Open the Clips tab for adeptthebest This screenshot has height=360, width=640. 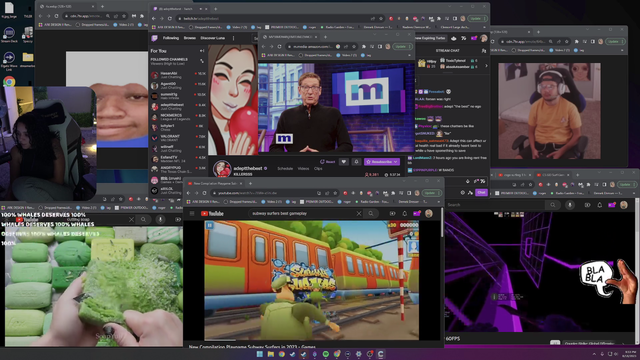coord(318,169)
